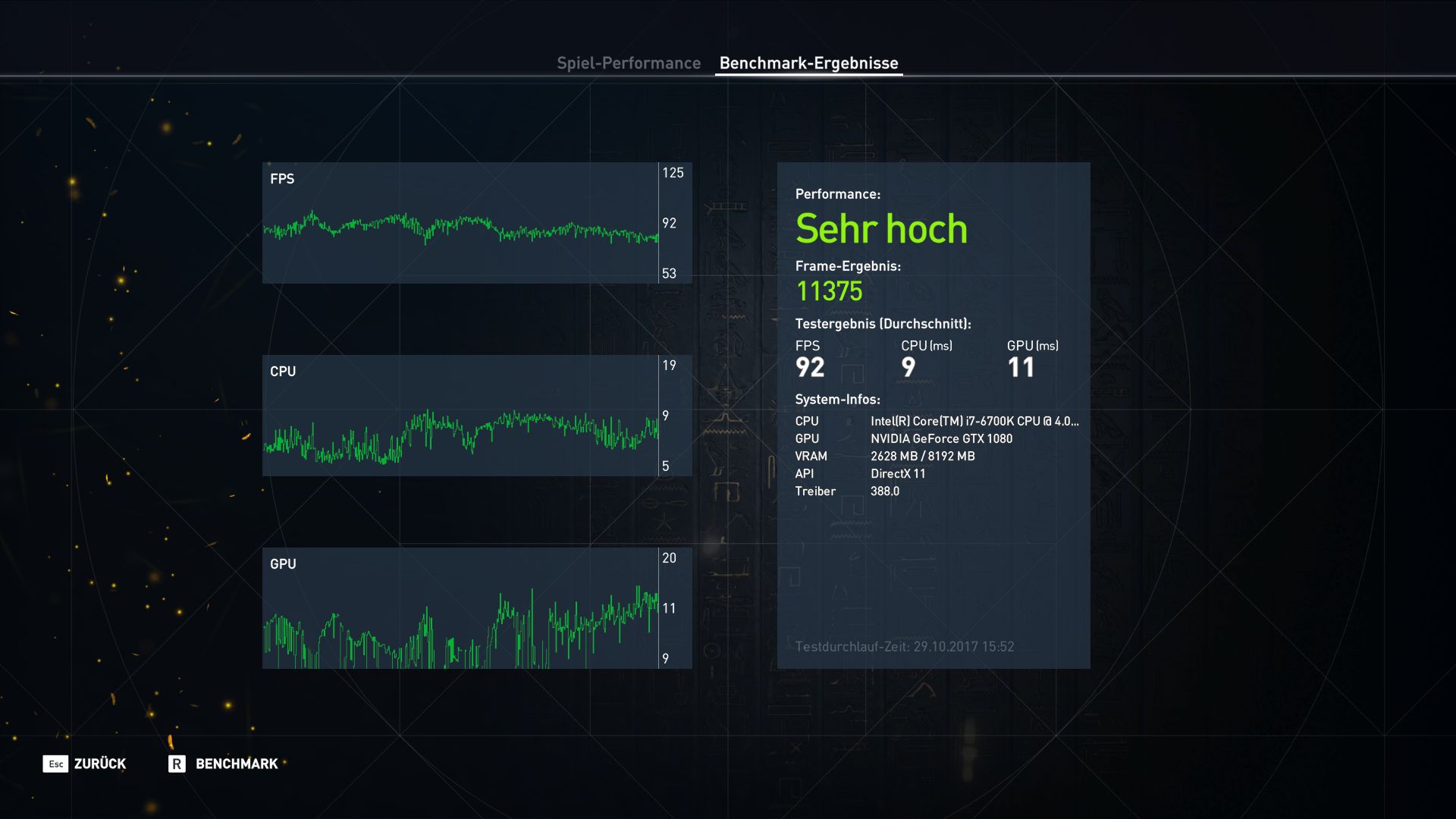Click the DirectX 11 API entry
Screen dimensions: 1456x819
coord(898,473)
